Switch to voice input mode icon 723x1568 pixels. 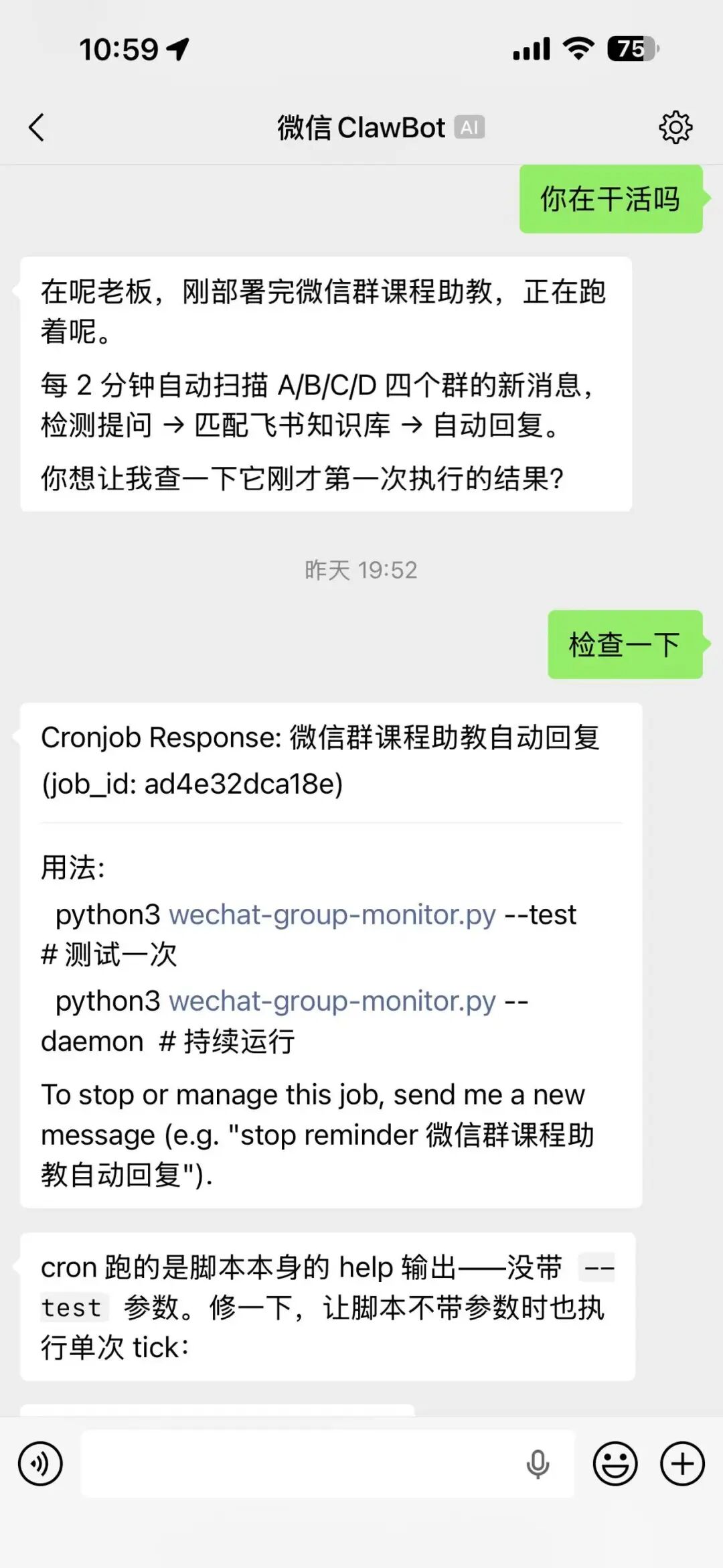coord(40,1464)
